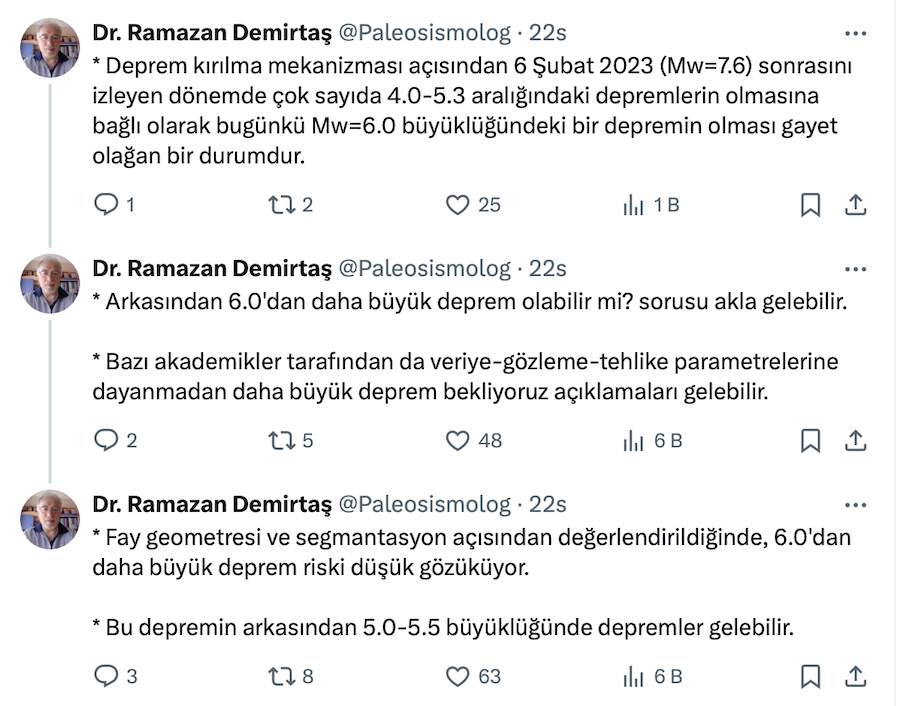Open more options on second tweet
910x706 pixels.
pyautogui.click(x=855, y=269)
